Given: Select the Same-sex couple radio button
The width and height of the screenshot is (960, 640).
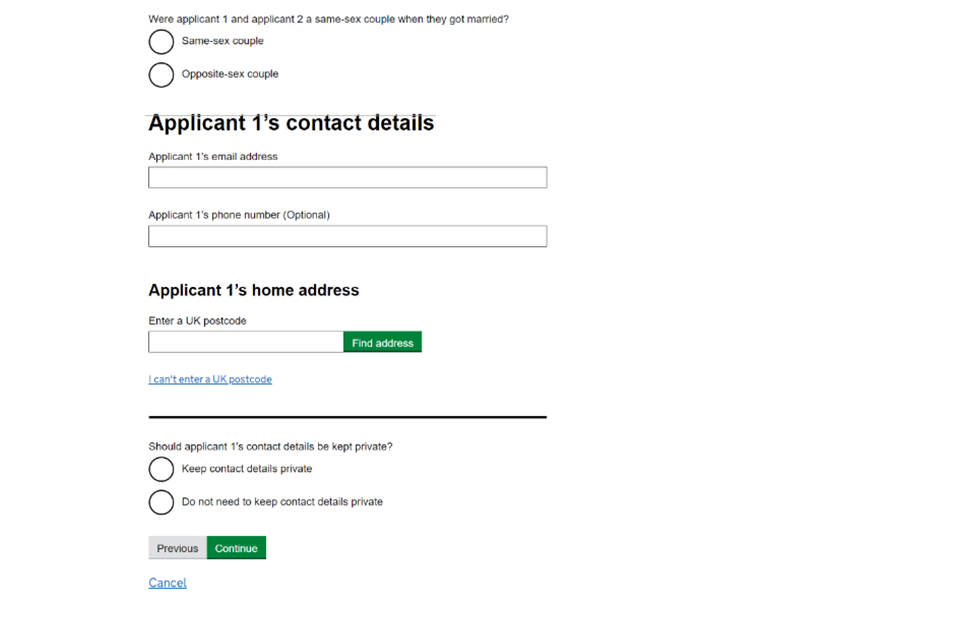Looking at the screenshot, I should point(161,42).
